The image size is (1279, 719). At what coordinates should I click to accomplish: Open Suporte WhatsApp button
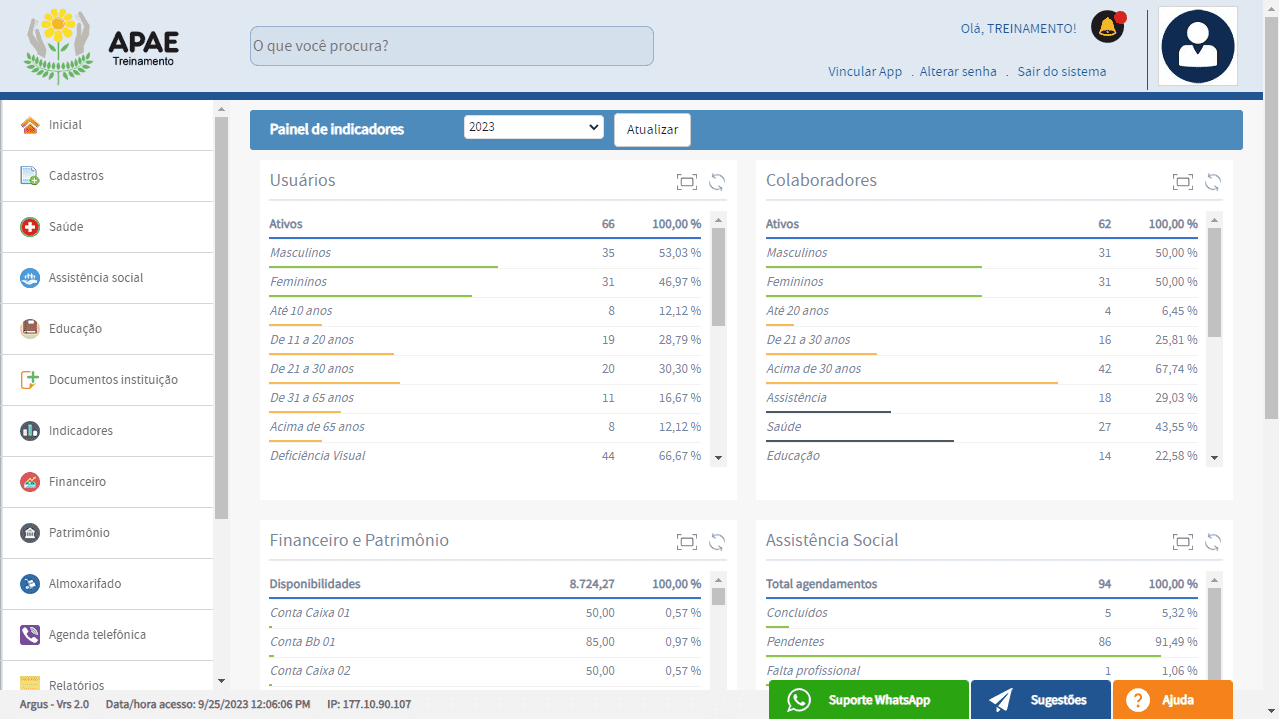(x=868, y=700)
